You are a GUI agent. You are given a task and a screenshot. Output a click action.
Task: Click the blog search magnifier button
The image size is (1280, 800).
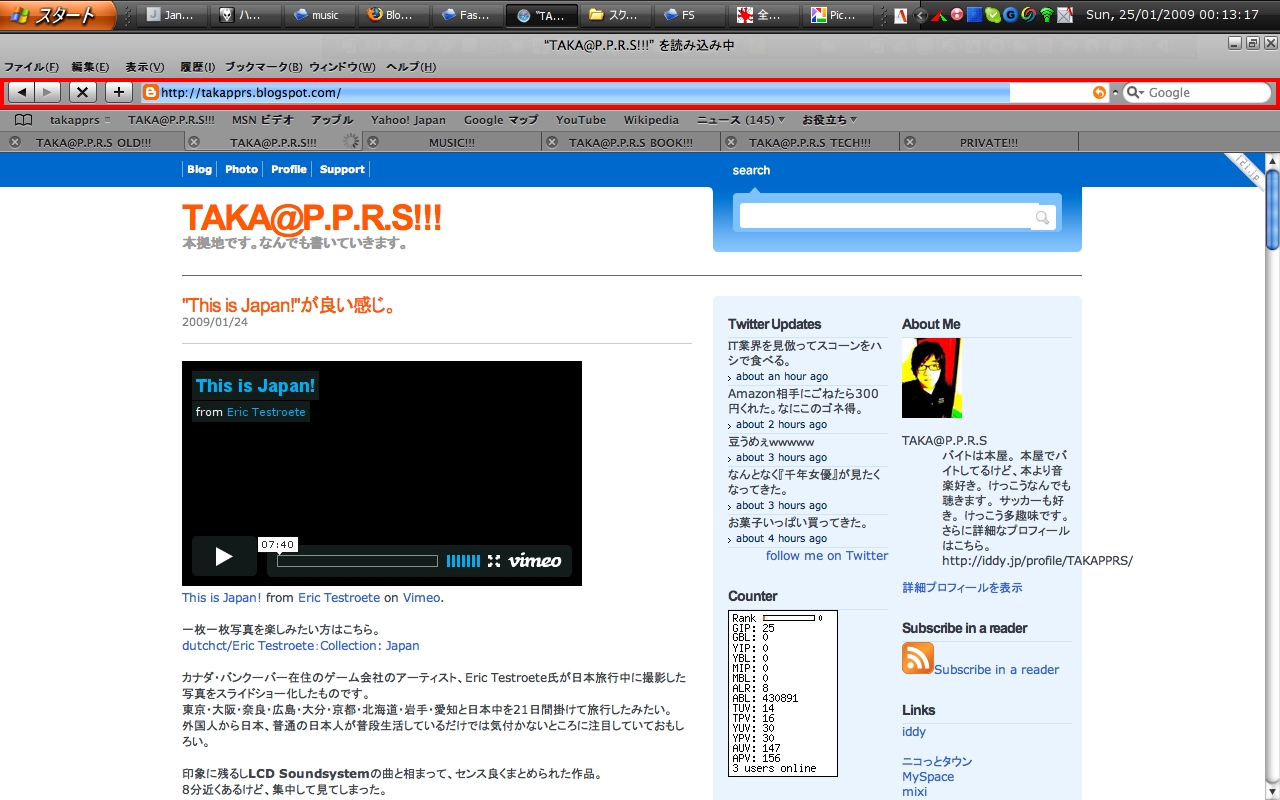(1043, 217)
